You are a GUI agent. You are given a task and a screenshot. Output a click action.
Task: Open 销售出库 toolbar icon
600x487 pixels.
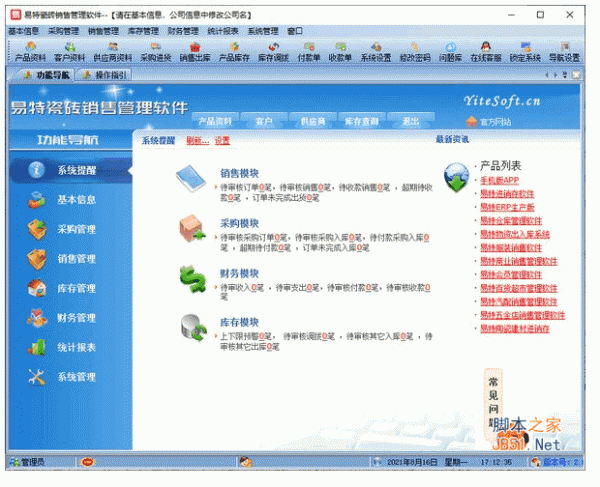click(x=195, y=52)
